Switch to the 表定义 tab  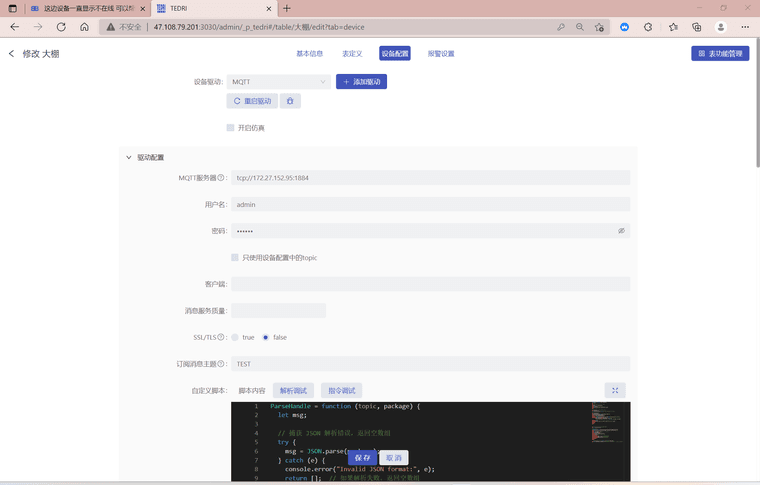point(352,54)
